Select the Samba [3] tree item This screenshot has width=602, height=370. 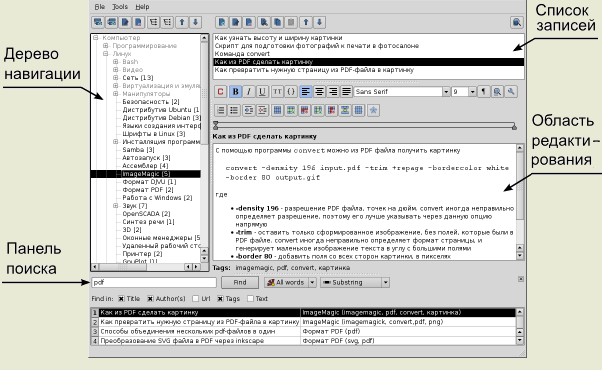[138, 150]
